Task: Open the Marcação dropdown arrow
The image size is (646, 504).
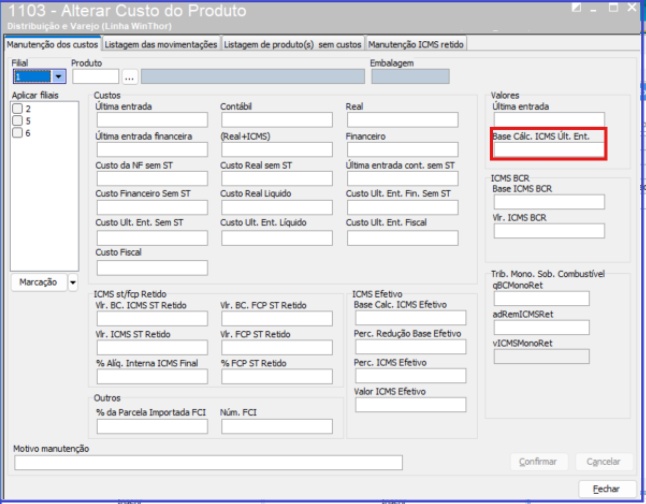Action: pyautogui.click(x=73, y=282)
